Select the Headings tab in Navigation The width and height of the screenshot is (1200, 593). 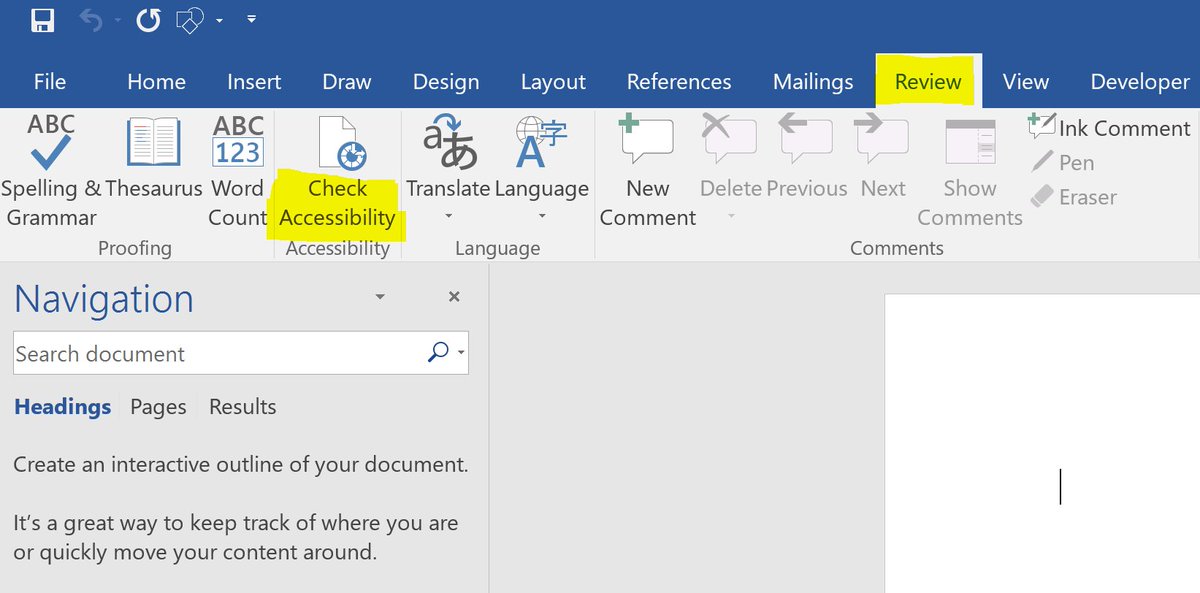[x=62, y=407]
